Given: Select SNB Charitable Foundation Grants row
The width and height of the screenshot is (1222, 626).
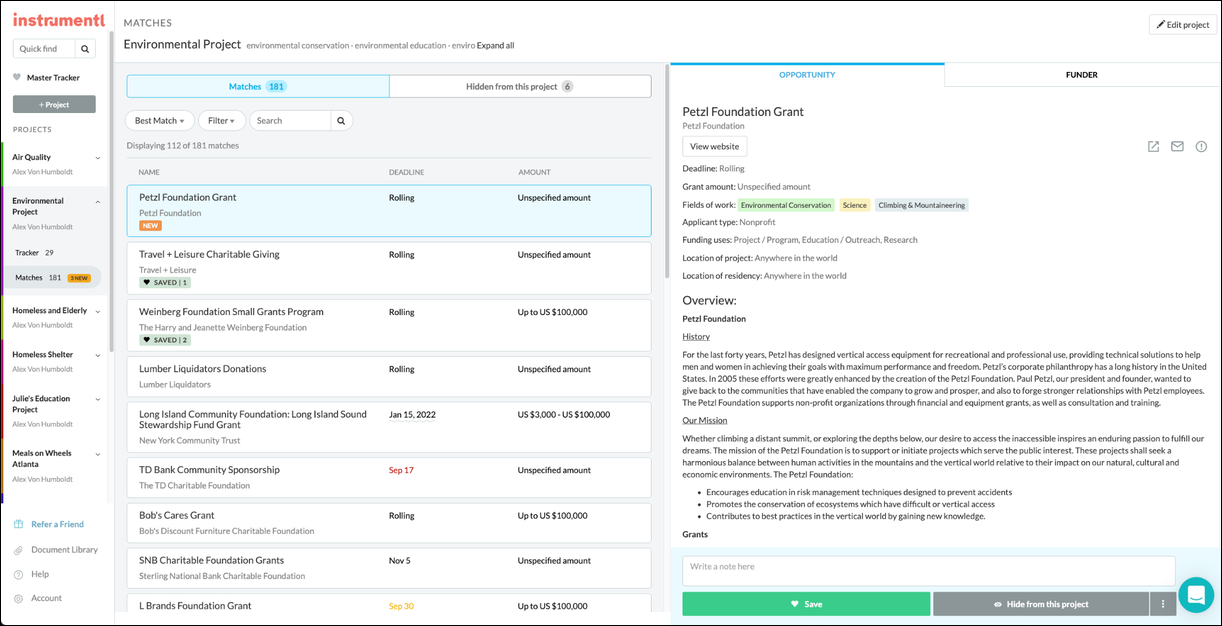Looking at the screenshot, I should coord(389,568).
